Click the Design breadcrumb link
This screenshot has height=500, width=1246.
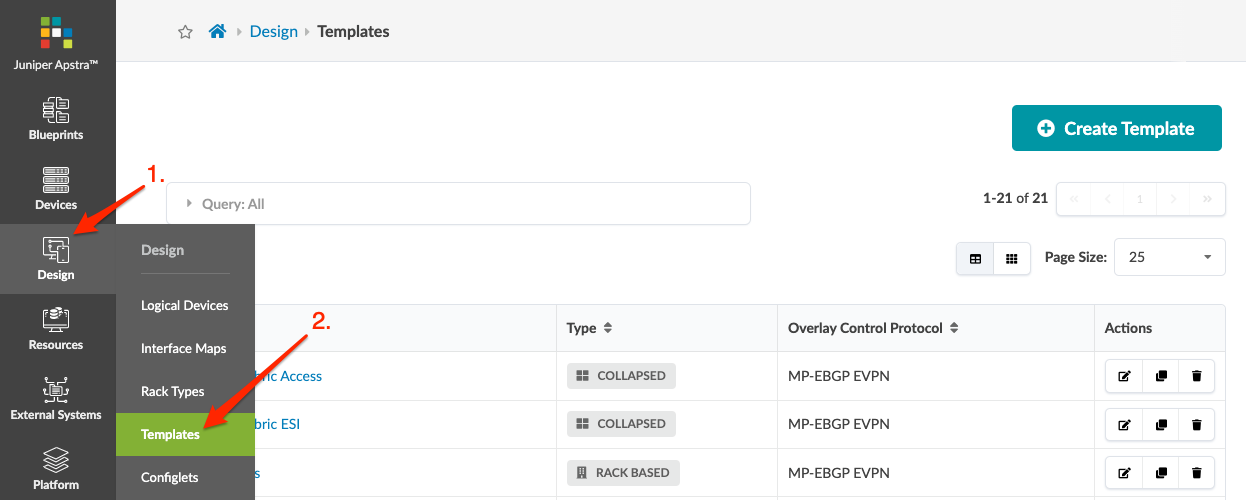(x=274, y=32)
